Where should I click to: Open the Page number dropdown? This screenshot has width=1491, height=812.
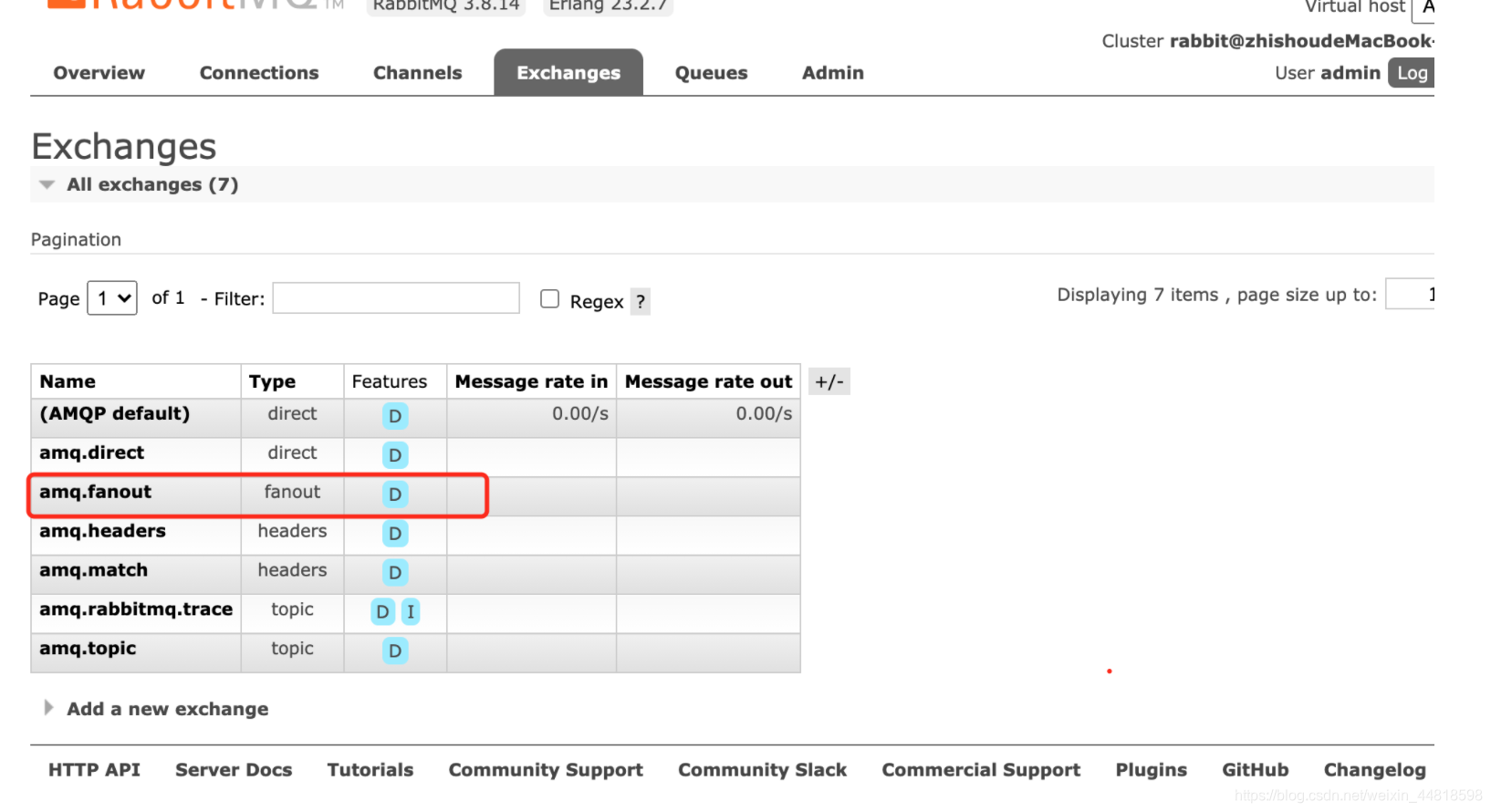tap(112, 298)
